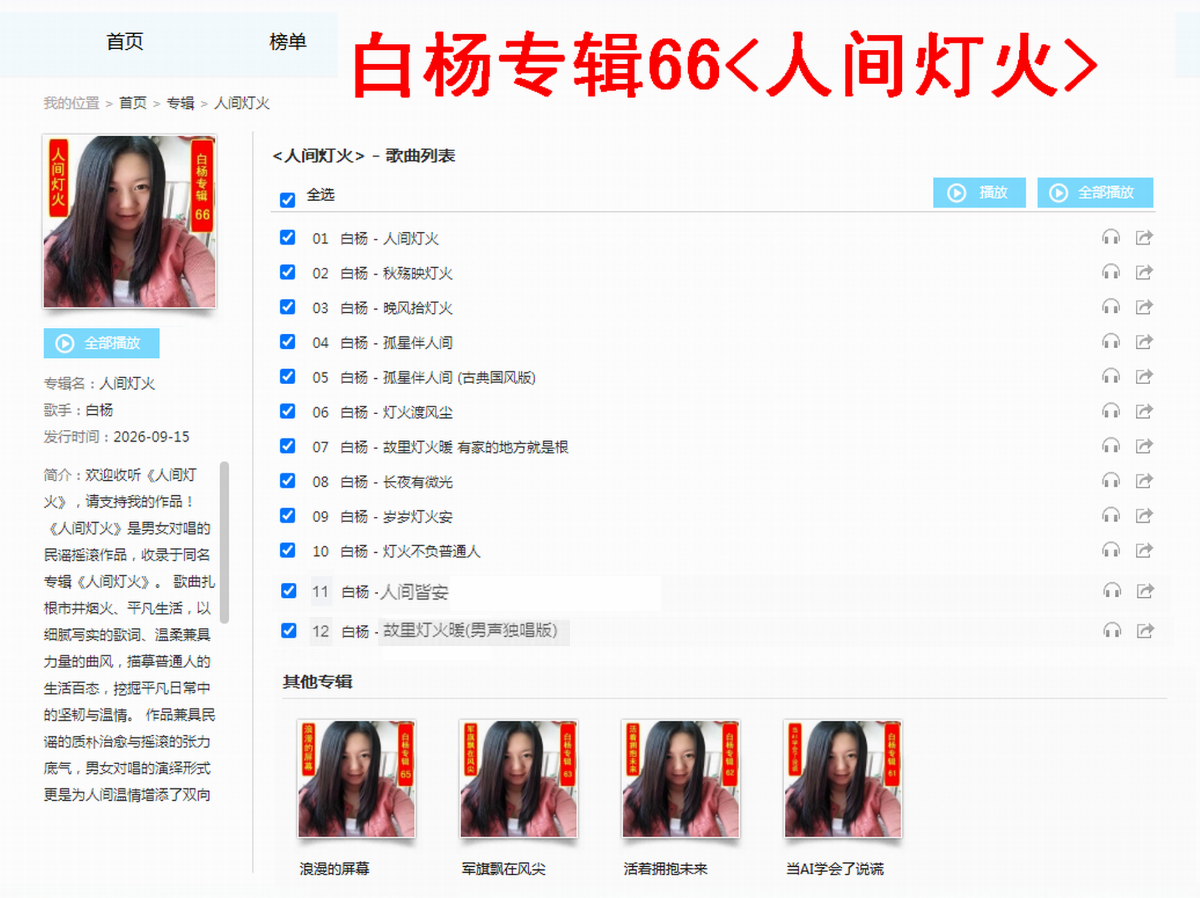Open the 当AI学会了说谎 album link
This screenshot has height=898, width=1200.
(835, 869)
